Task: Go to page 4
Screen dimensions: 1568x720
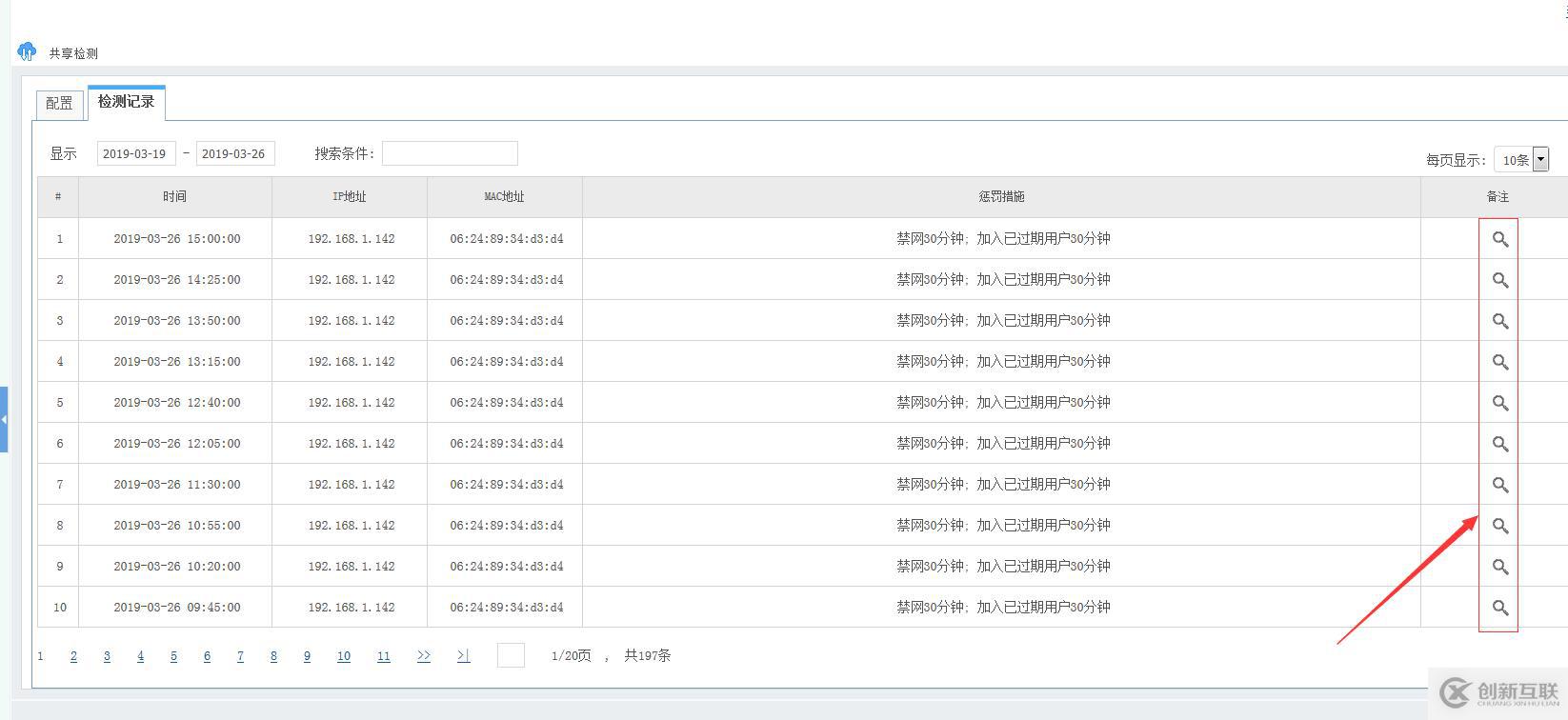Action: (x=140, y=656)
